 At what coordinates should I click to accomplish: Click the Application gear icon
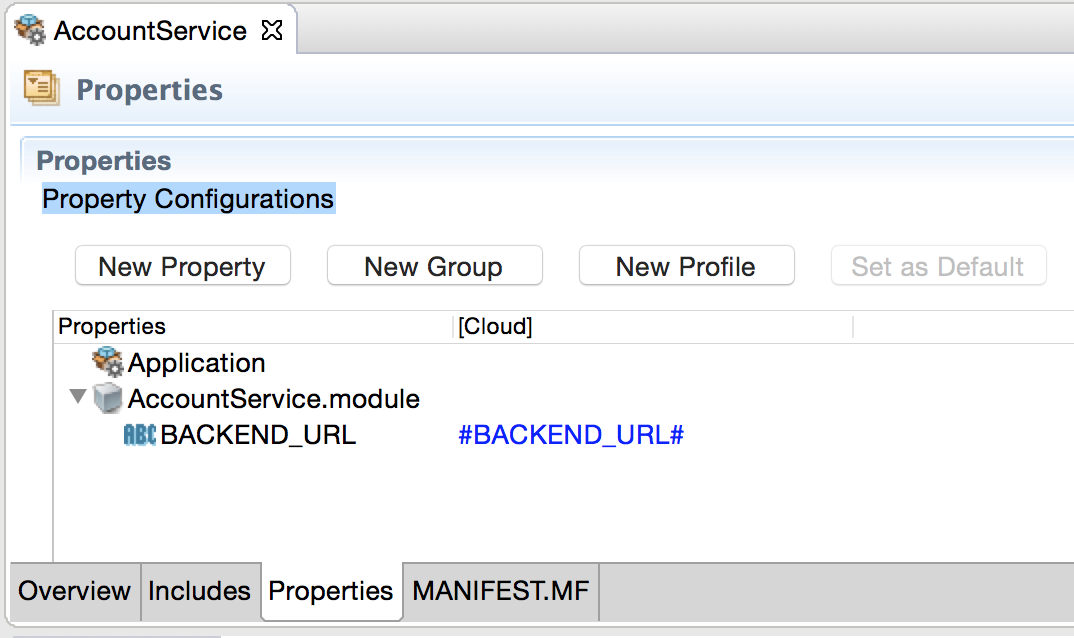(107, 362)
